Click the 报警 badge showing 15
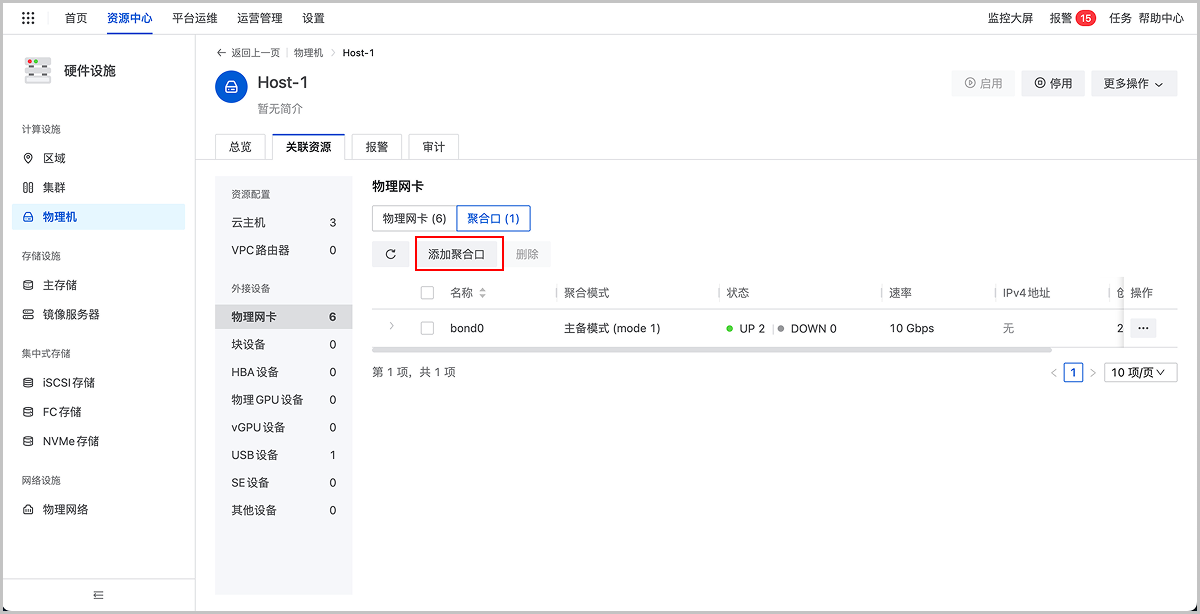The height and width of the screenshot is (614, 1200). [1084, 18]
